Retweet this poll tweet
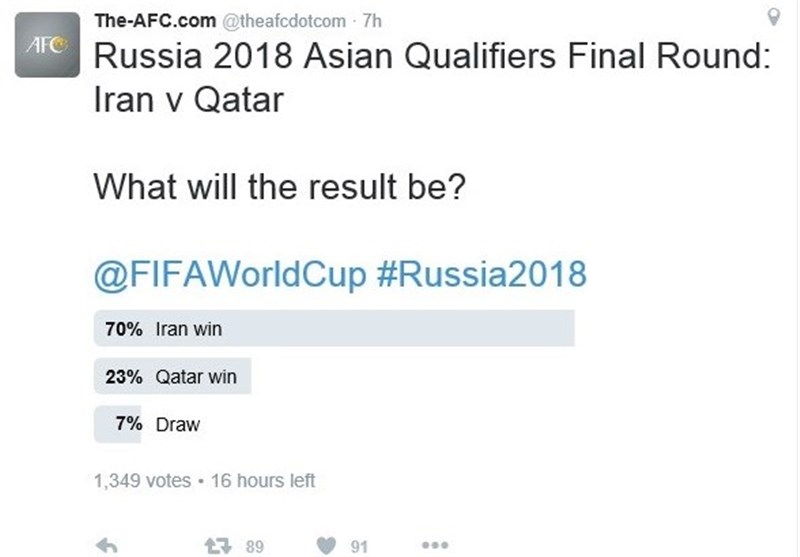Image resolution: width=800 pixels, height=557 pixels. pyautogui.click(x=219, y=546)
